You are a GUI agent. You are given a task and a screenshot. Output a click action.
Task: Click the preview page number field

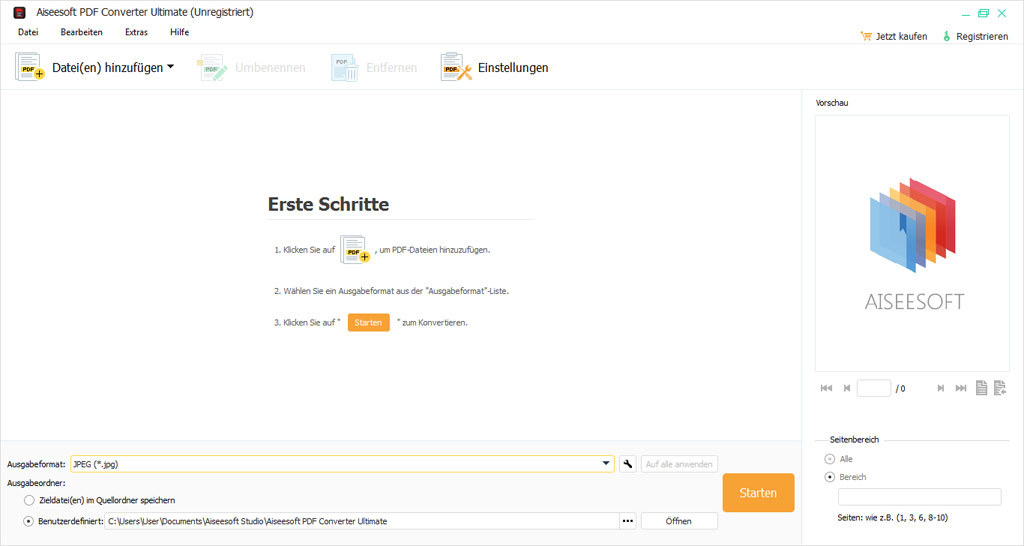874,388
